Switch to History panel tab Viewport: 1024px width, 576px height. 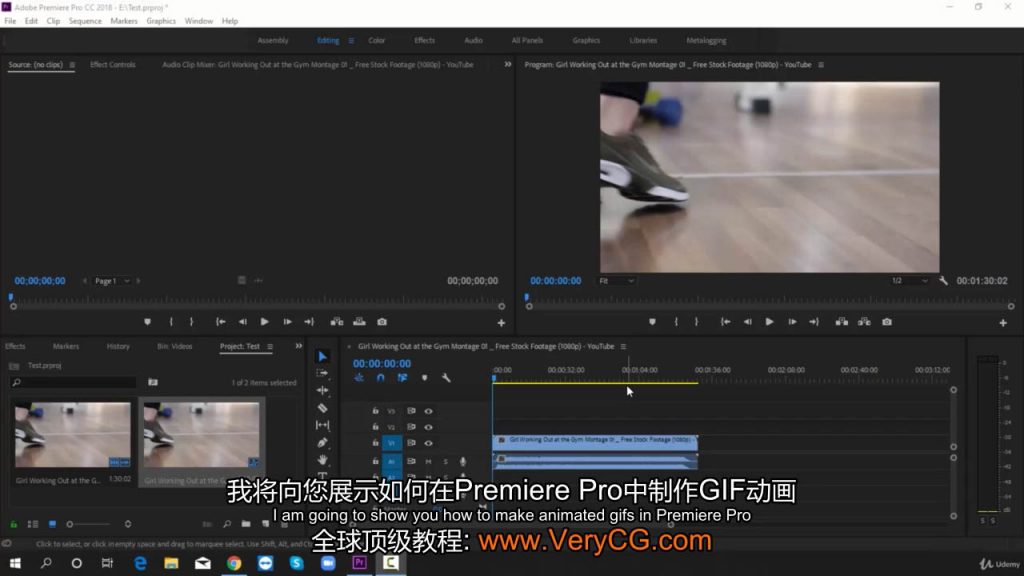click(x=118, y=346)
